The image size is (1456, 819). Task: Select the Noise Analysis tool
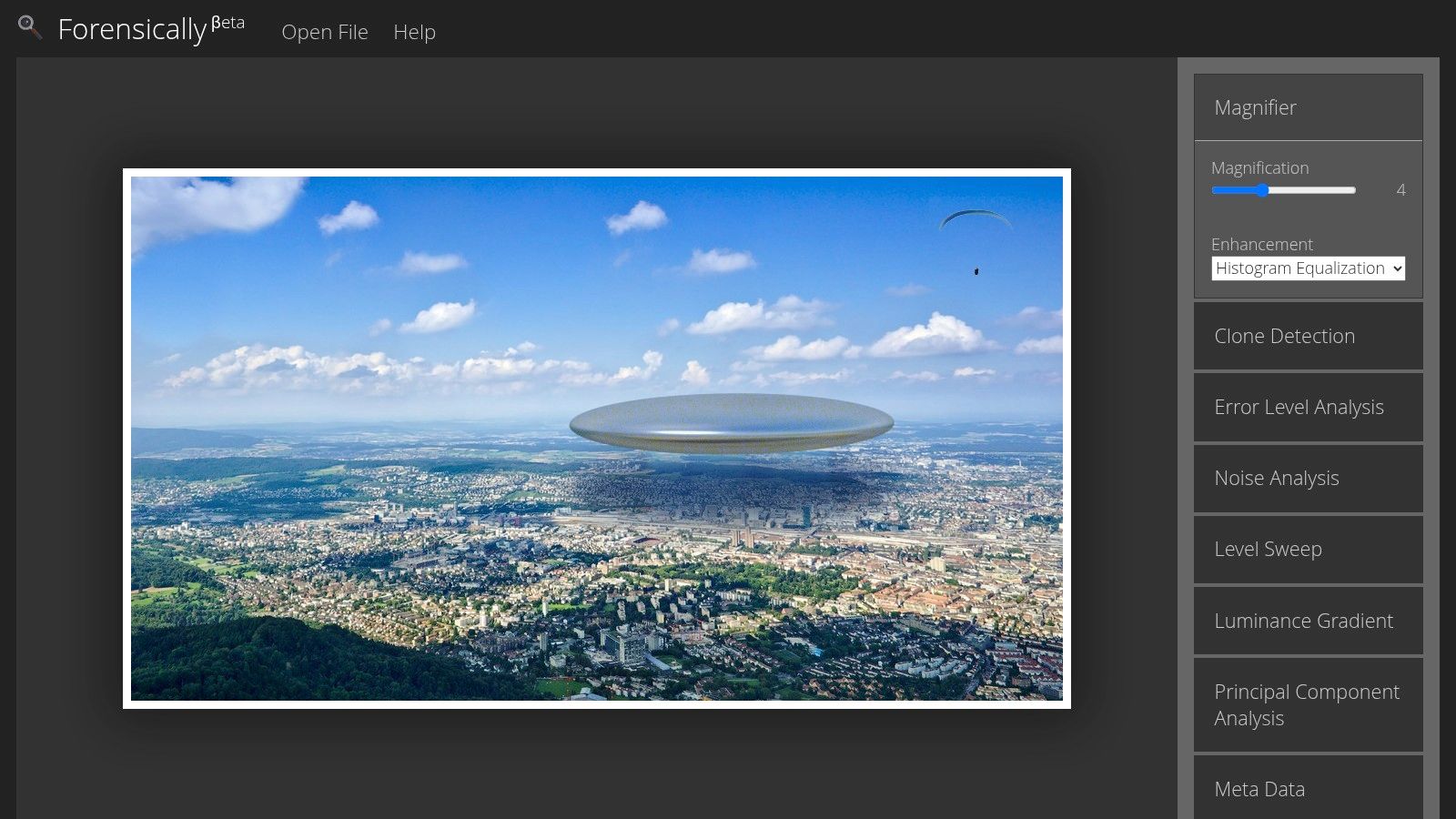click(1308, 478)
